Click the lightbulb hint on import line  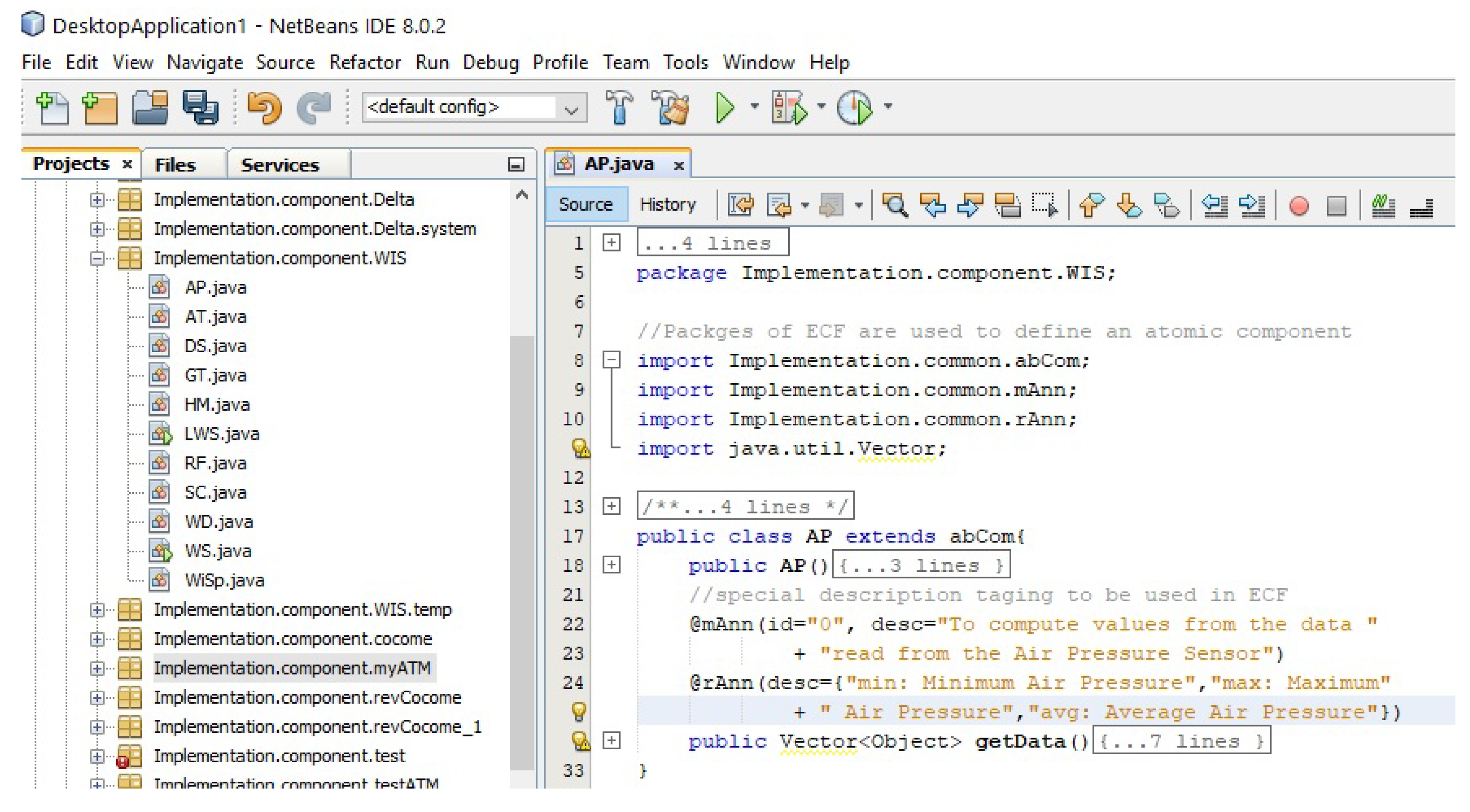580,448
